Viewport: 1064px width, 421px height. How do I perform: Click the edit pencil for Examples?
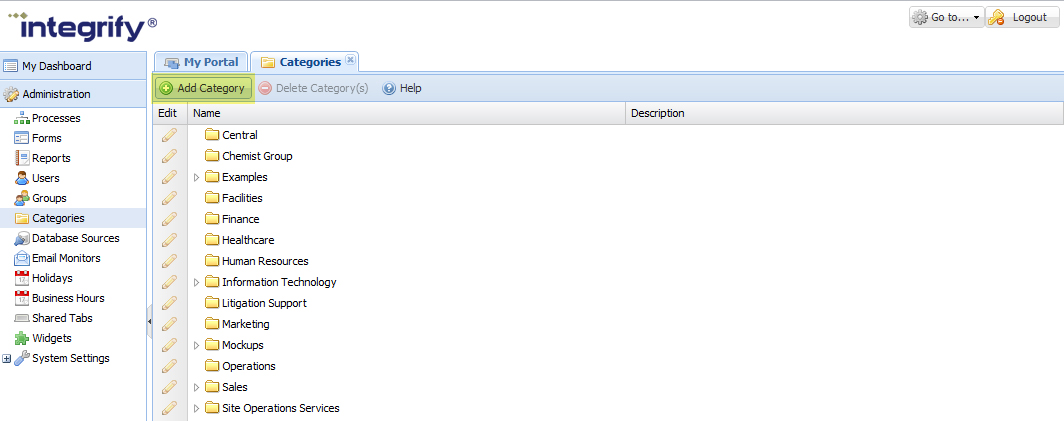[170, 177]
